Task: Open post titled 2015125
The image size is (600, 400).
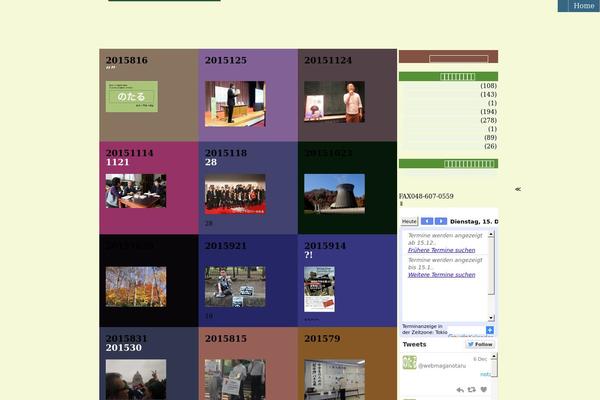Action: [226, 60]
